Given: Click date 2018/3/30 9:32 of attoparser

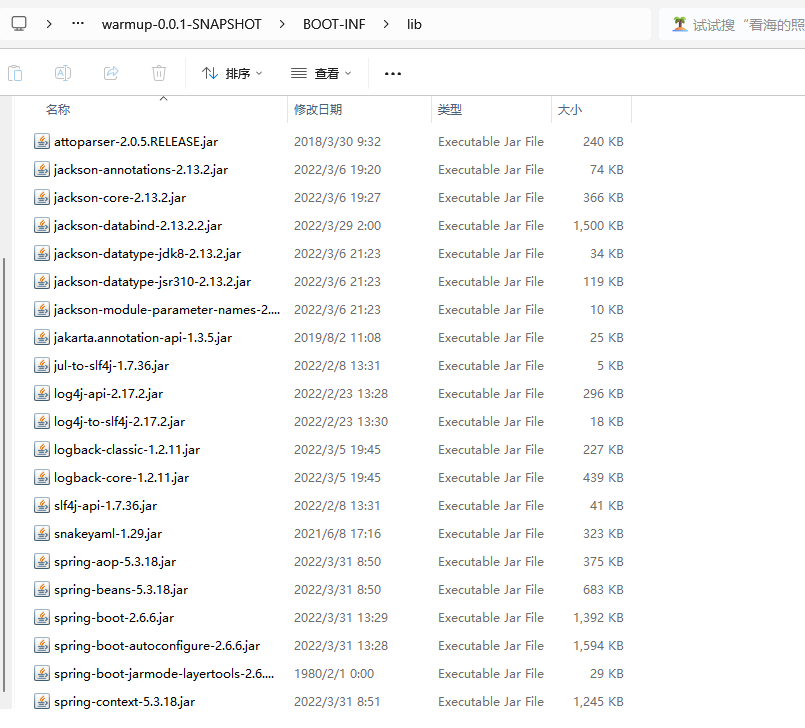Looking at the screenshot, I should (x=337, y=142).
